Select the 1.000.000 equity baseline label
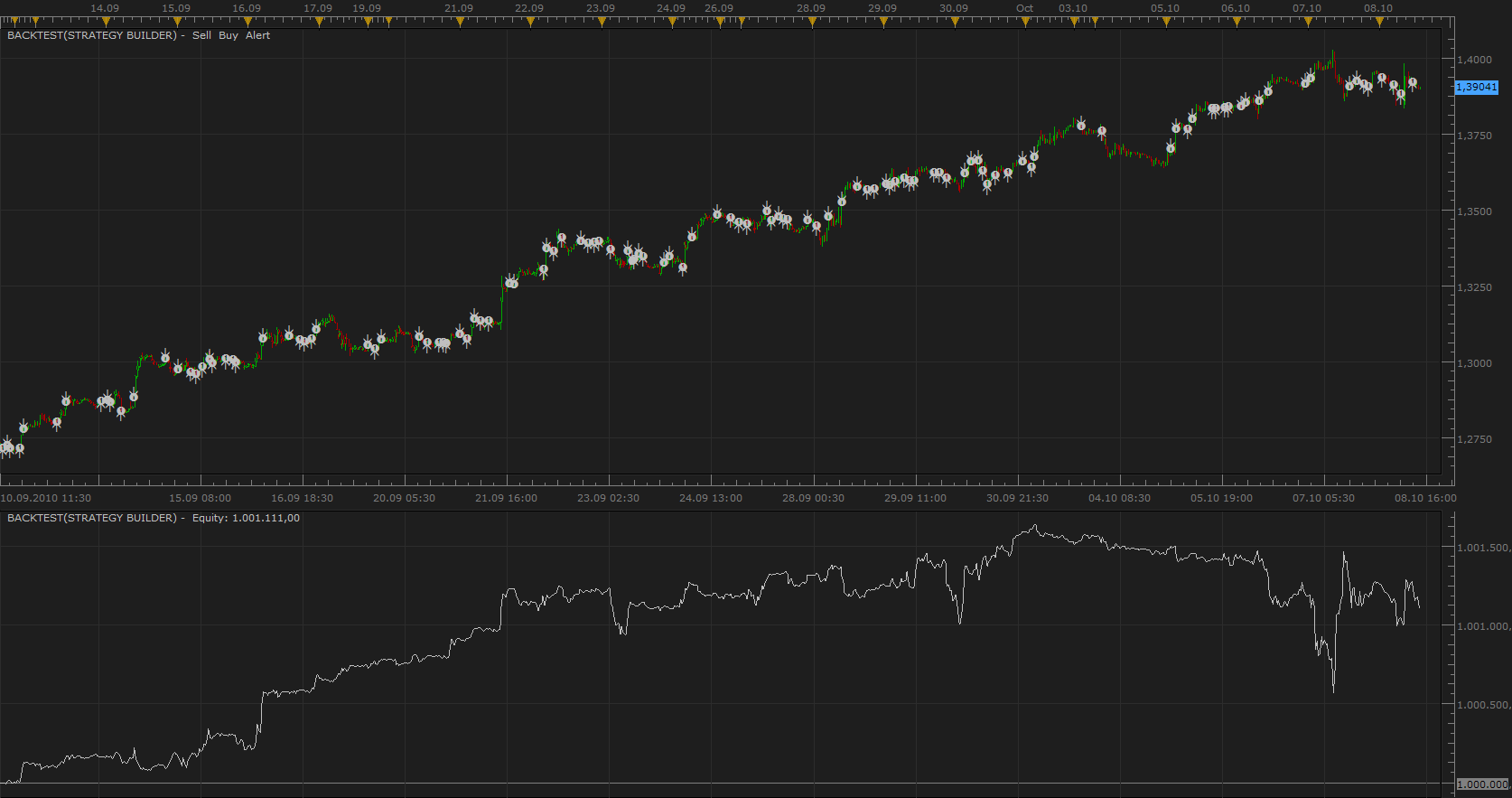 click(1483, 784)
